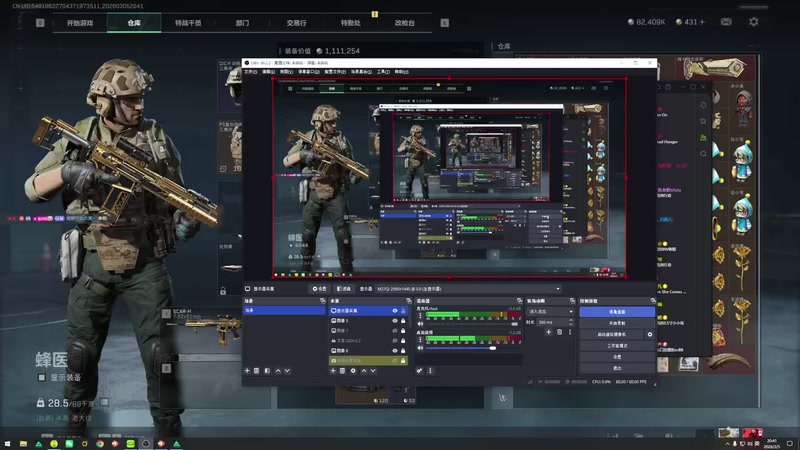800x450 pixels.
Task: Remove transition with trash icon
Action: tap(559, 332)
